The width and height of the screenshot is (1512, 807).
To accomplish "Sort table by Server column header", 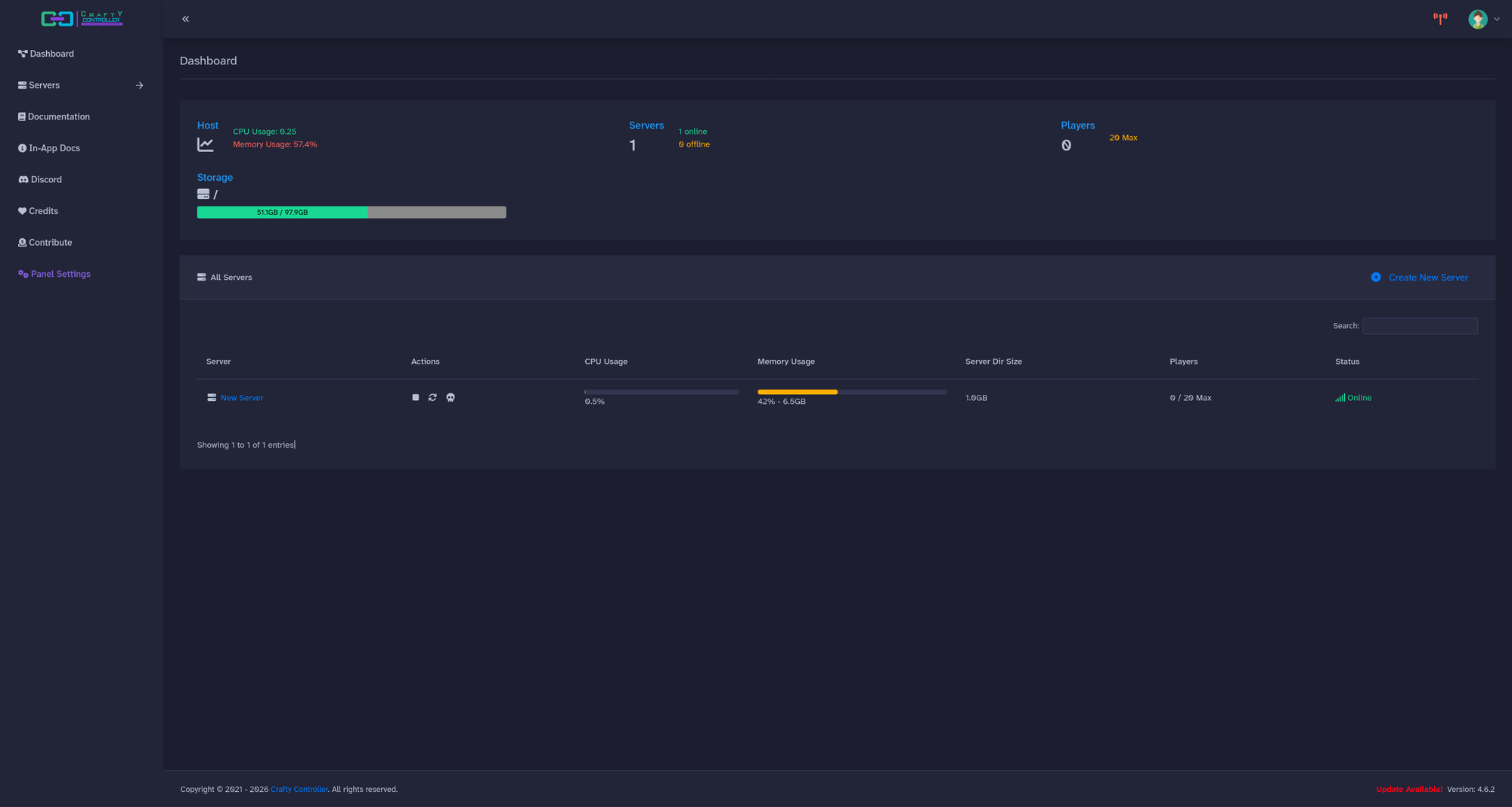I will 218,362.
